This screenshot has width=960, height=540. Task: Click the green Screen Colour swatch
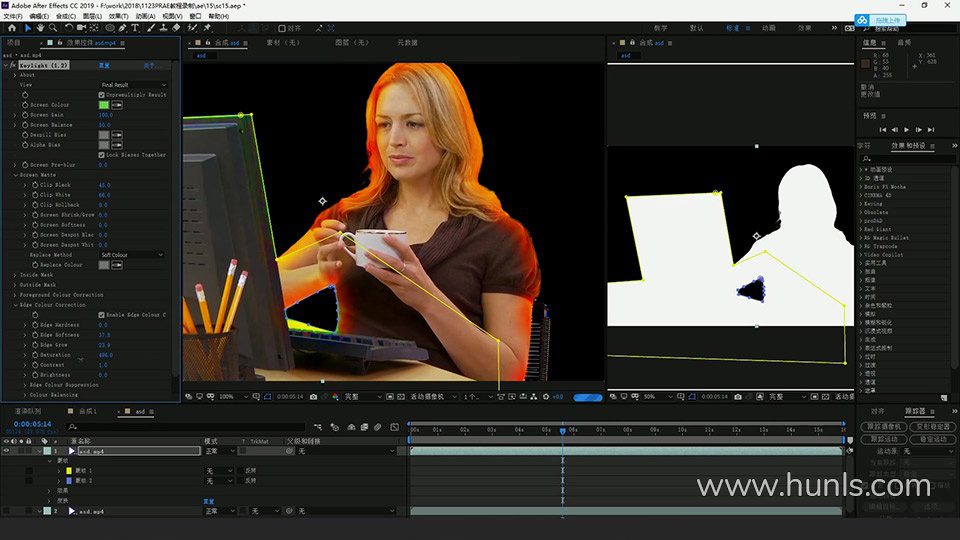[x=103, y=104]
